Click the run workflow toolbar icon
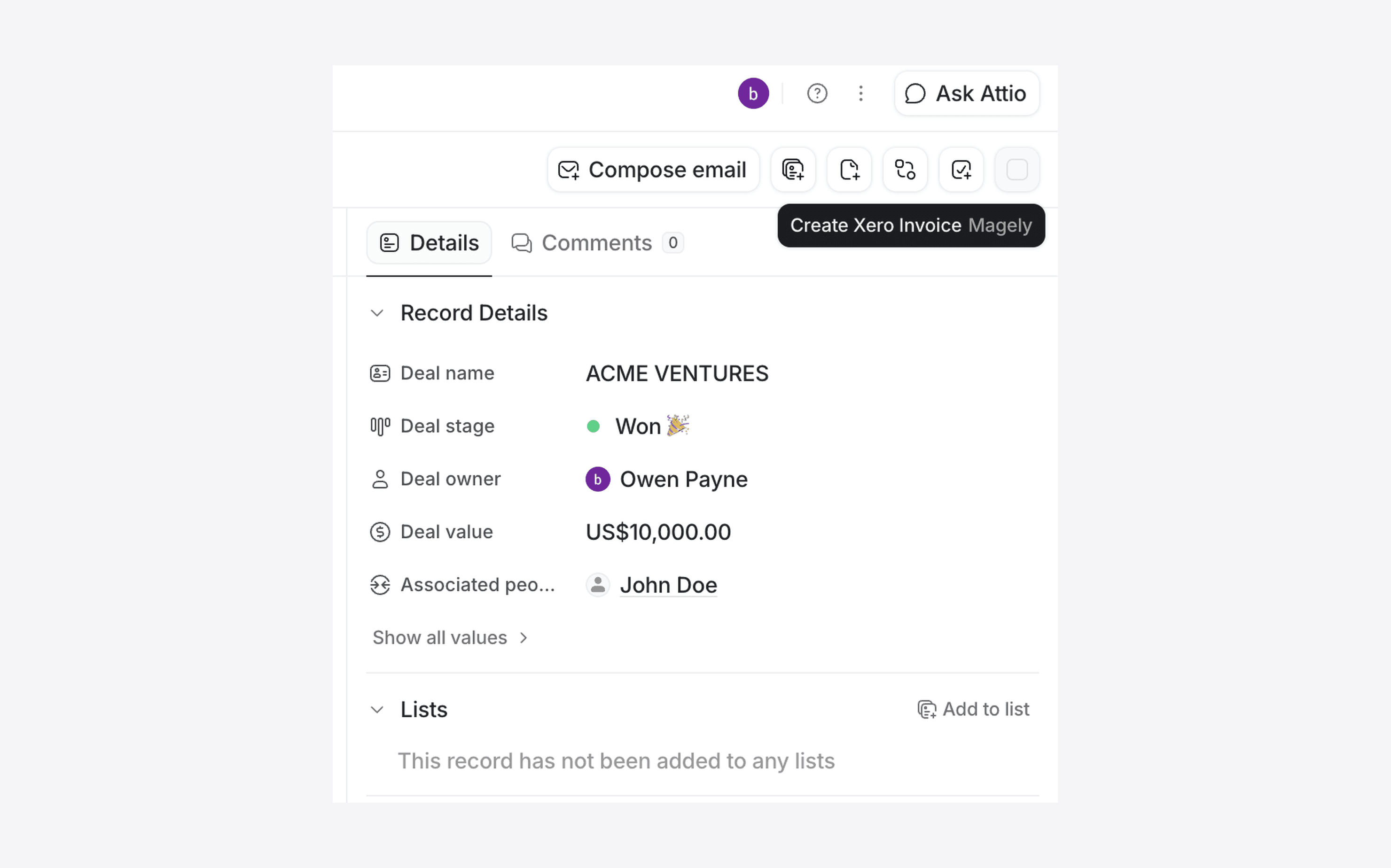 point(905,170)
